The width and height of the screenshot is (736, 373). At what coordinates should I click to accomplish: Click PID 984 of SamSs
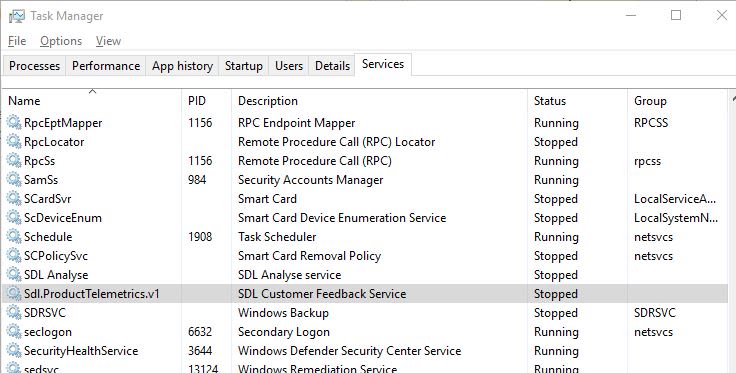tap(197, 180)
